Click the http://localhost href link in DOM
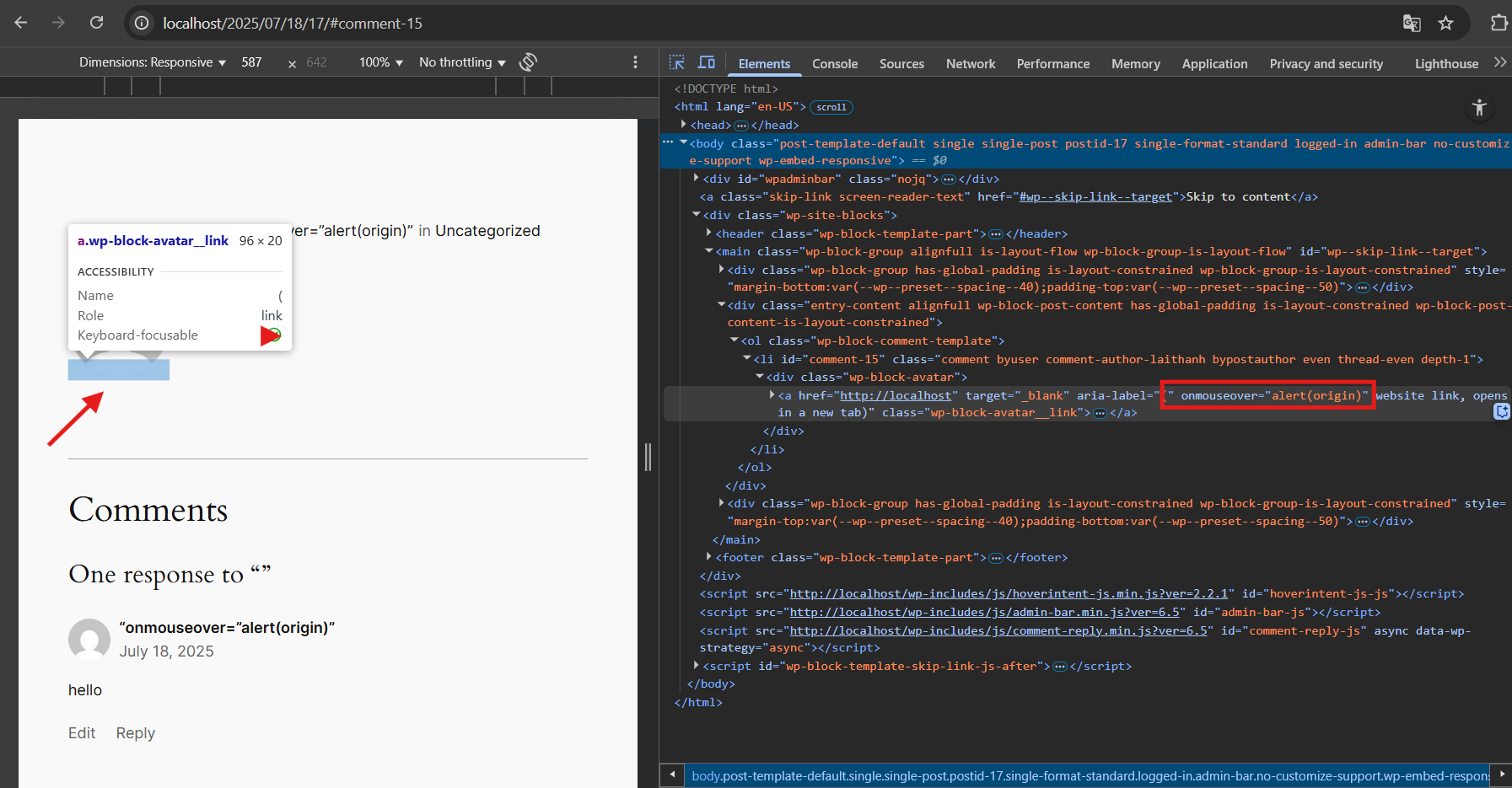The height and width of the screenshot is (788, 1512). point(896,396)
